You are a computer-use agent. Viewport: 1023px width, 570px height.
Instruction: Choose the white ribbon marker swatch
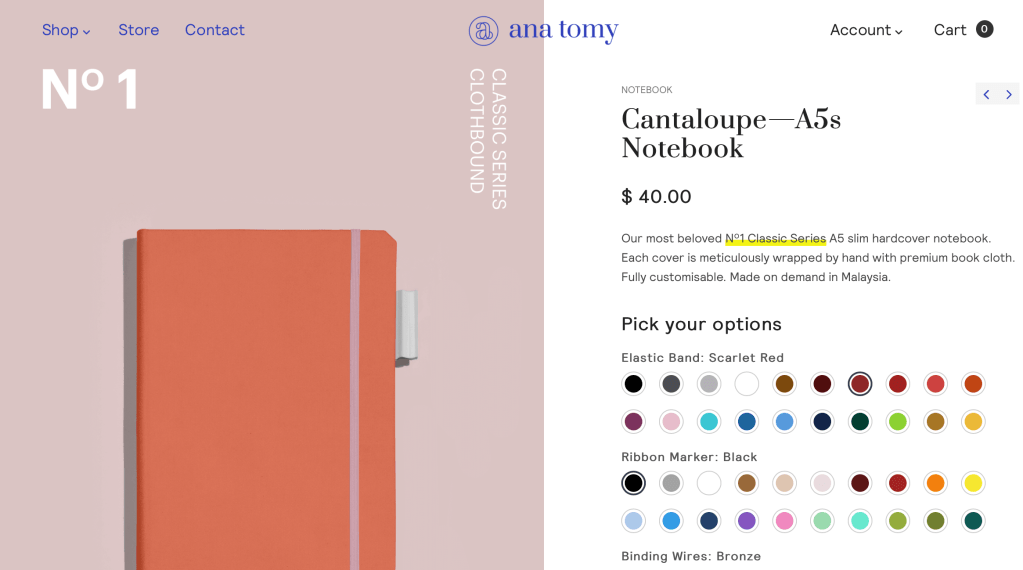[709, 484]
